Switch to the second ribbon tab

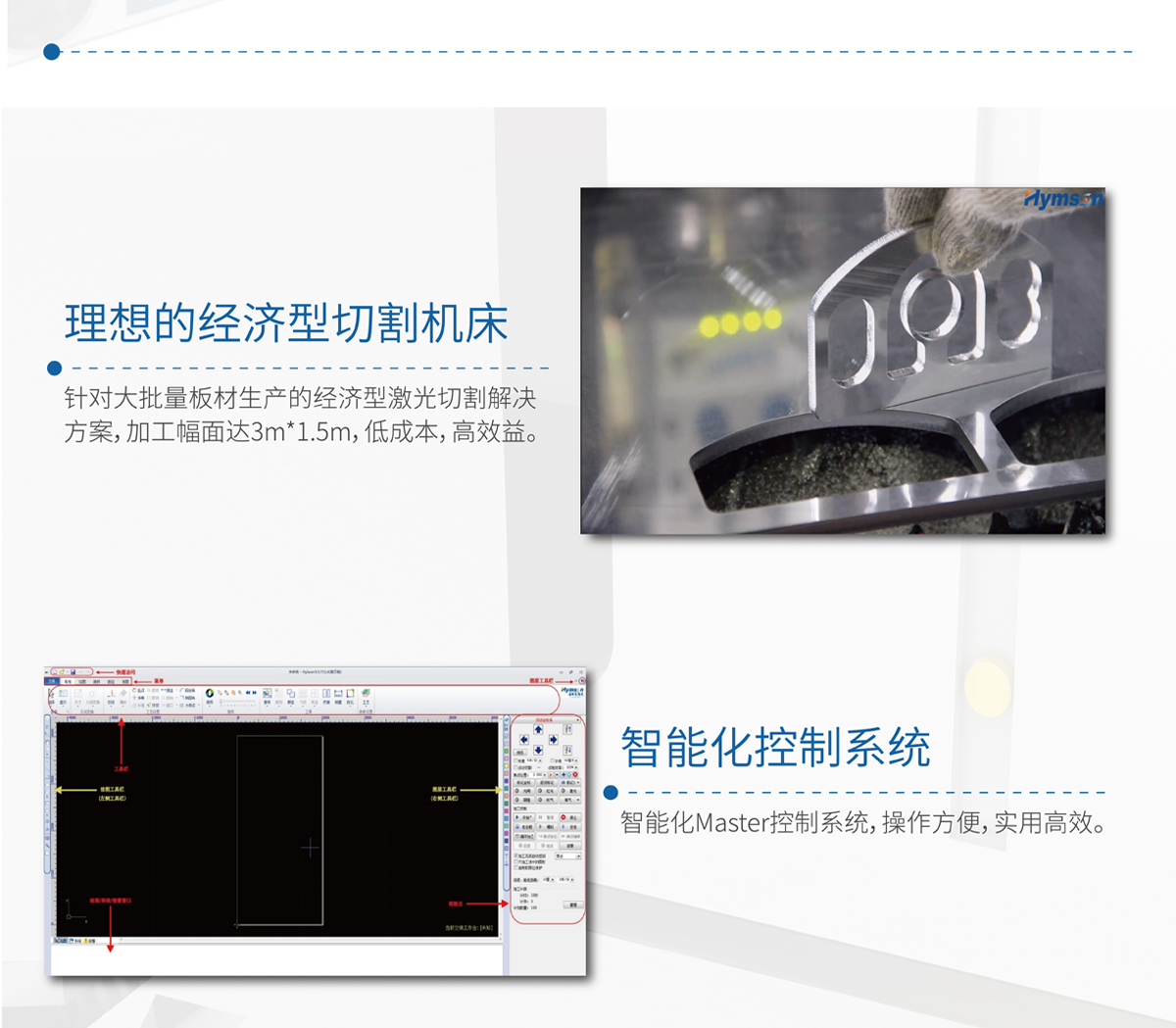click(x=68, y=681)
